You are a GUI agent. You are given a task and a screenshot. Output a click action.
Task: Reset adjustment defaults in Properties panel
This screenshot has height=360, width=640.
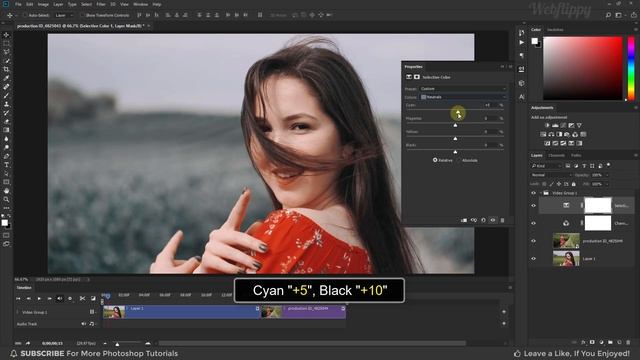[x=483, y=220]
